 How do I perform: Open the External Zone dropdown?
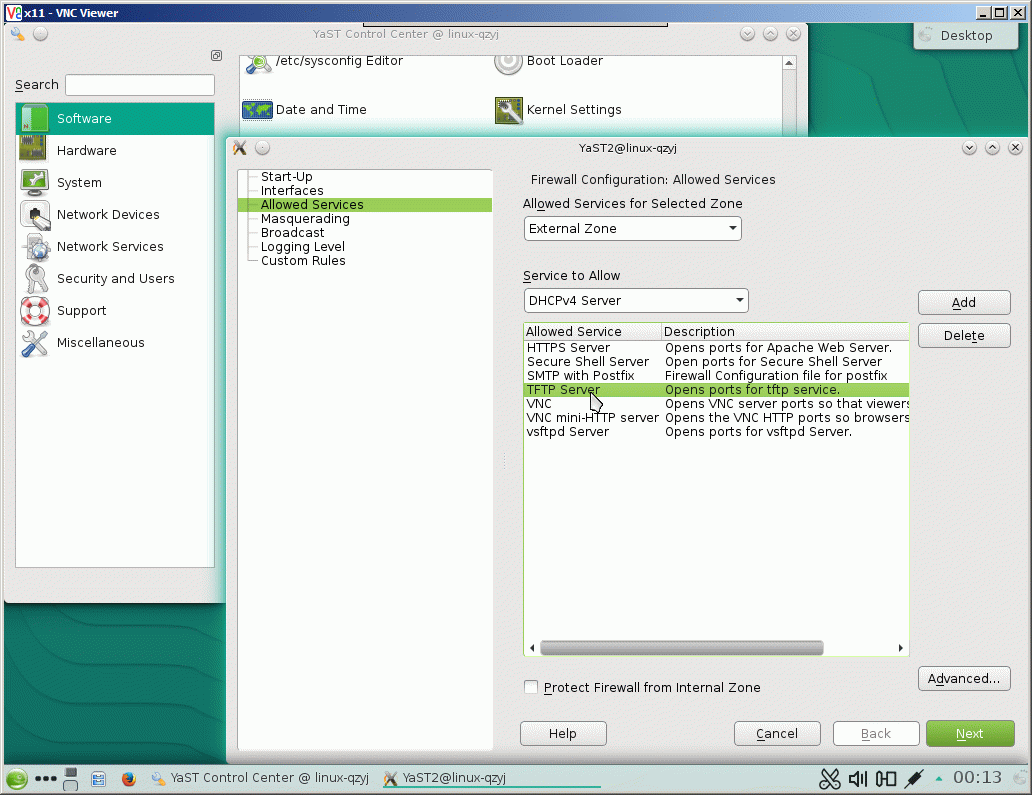(x=632, y=228)
